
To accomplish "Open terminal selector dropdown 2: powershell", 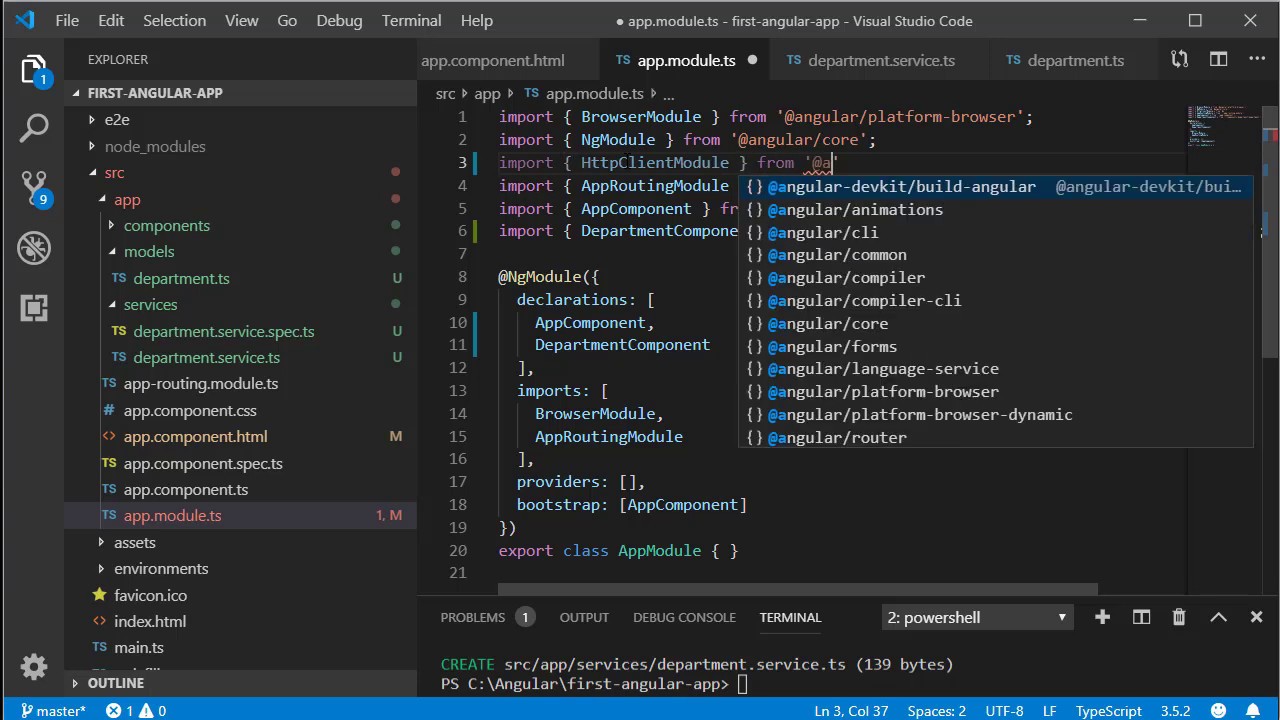I will pyautogui.click(x=976, y=617).
